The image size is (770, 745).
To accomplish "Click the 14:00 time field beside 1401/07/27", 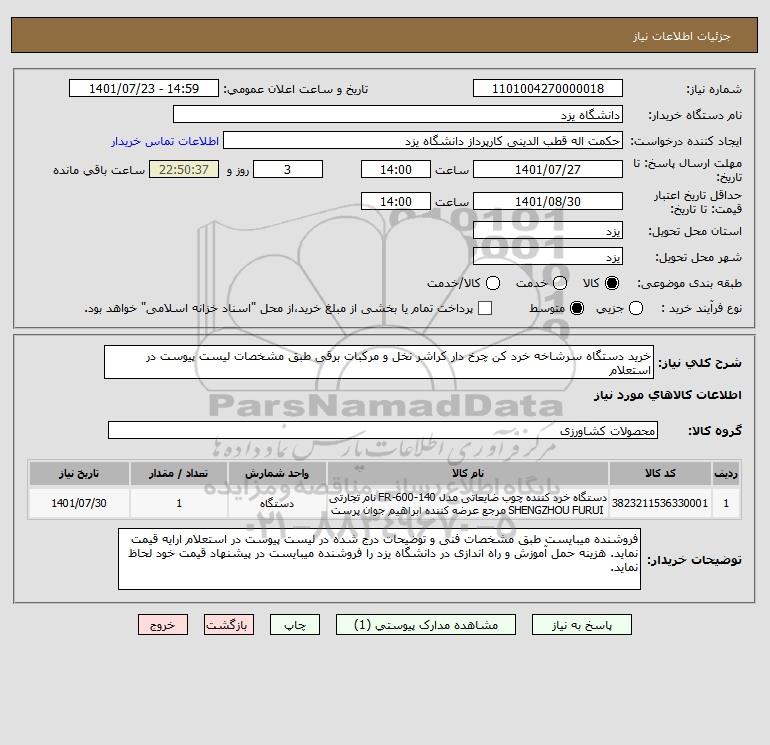I will tap(396, 169).
